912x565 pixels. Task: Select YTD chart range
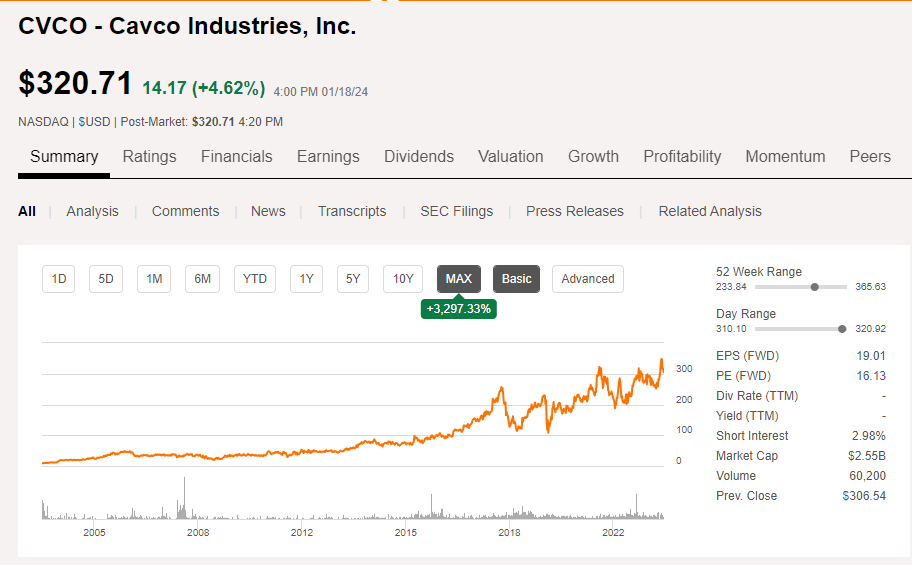pyautogui.click(x=255, y=279)
